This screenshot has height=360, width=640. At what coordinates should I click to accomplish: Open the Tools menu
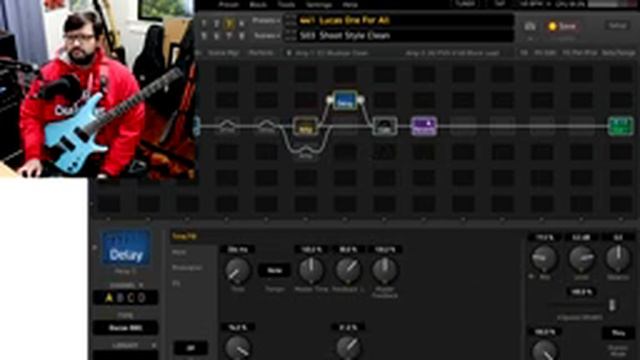(286, 5)
